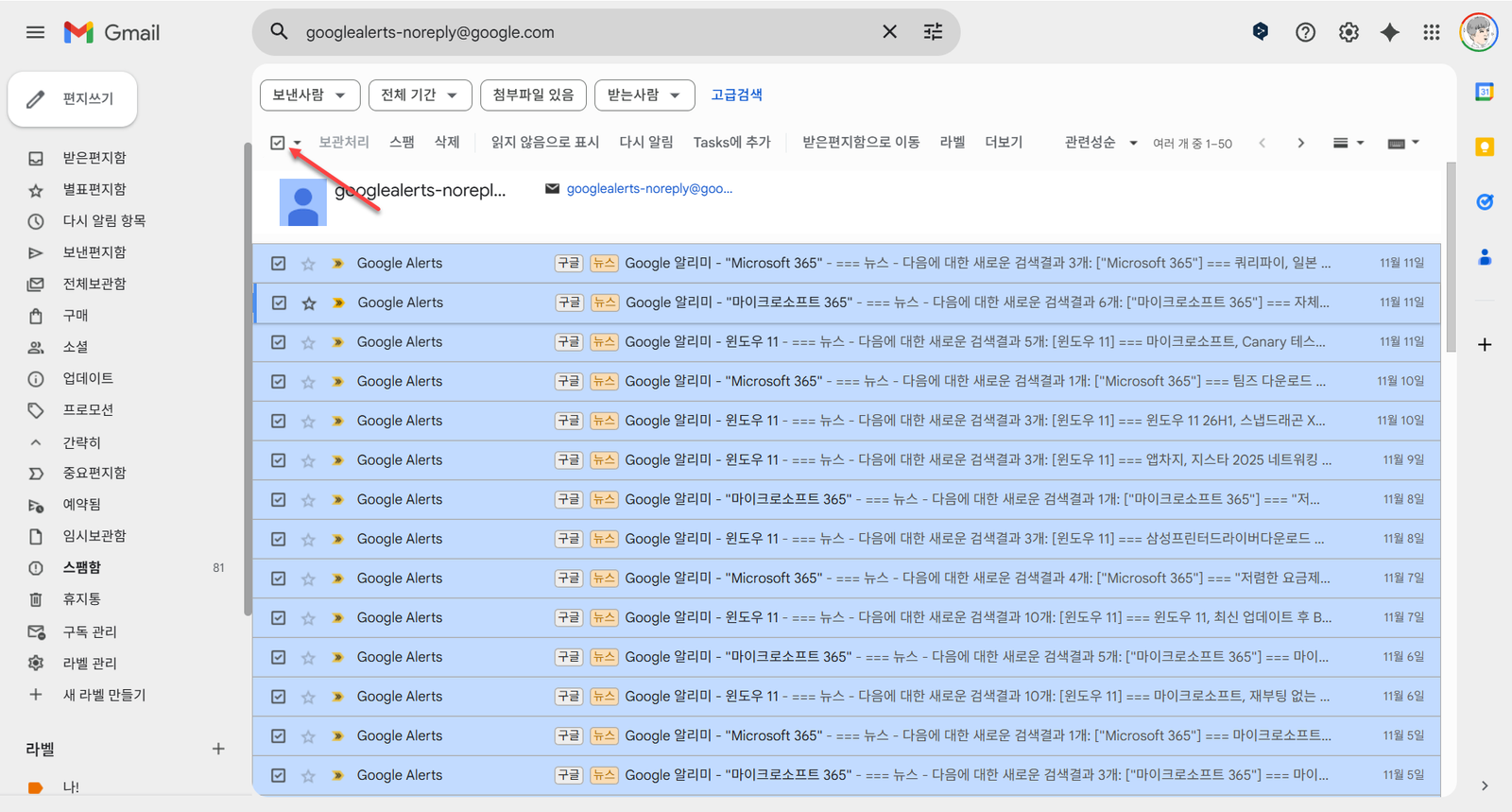Click the 편지쓰기 compose button
Viewport: 1512px width, 812px height.
[73, 98]
